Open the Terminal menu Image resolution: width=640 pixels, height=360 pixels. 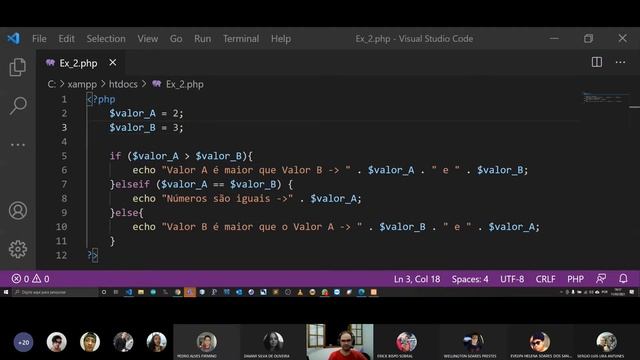tap(241, 39)
